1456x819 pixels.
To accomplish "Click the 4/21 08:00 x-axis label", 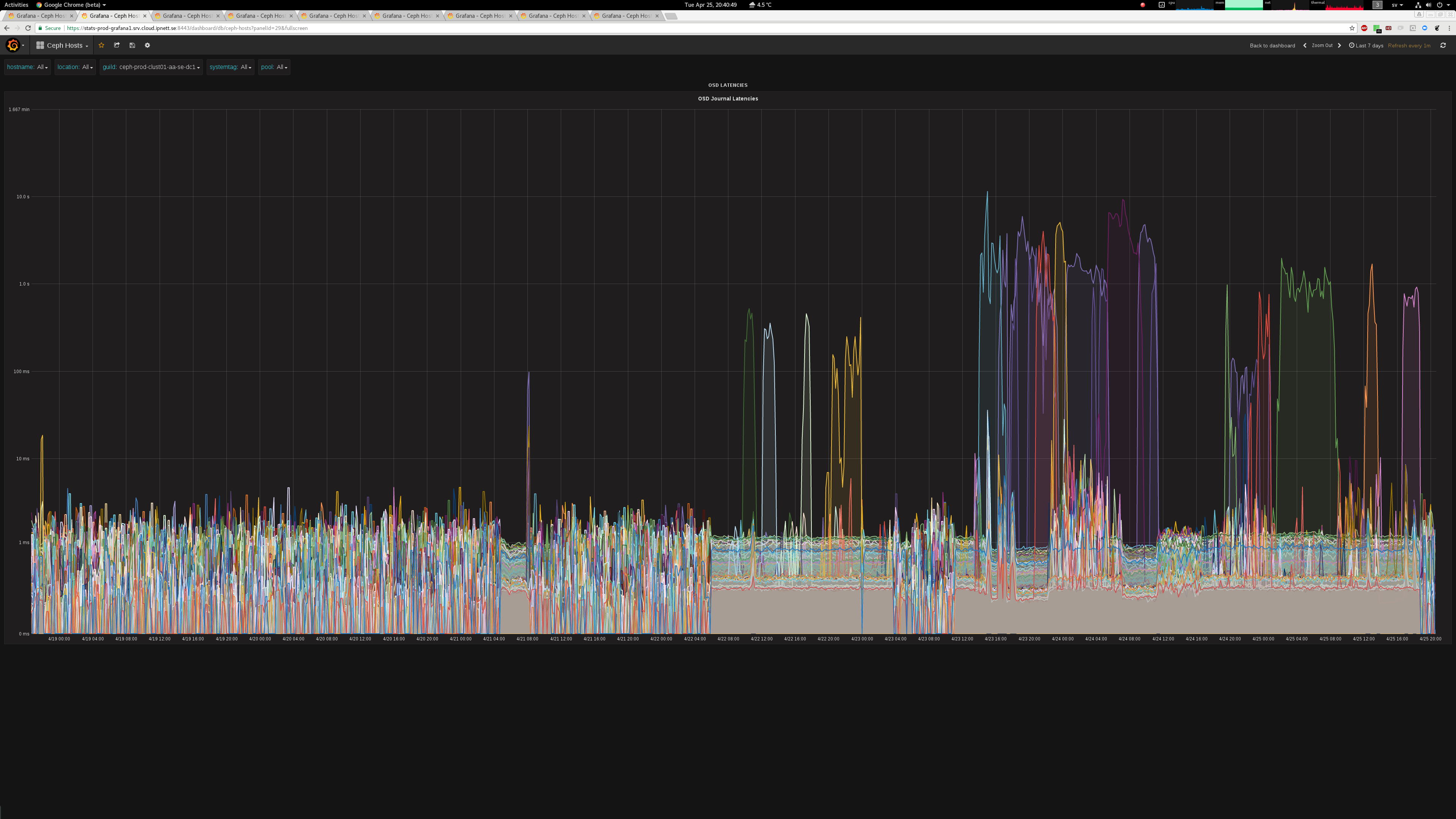I will pos(527,639).
